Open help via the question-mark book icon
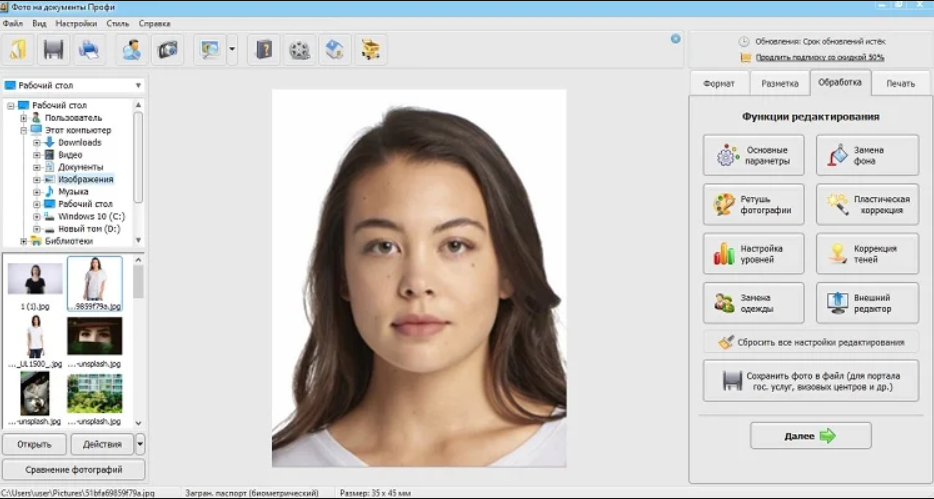This screenshot has height=499, width=934. click(x=264, y=48)
